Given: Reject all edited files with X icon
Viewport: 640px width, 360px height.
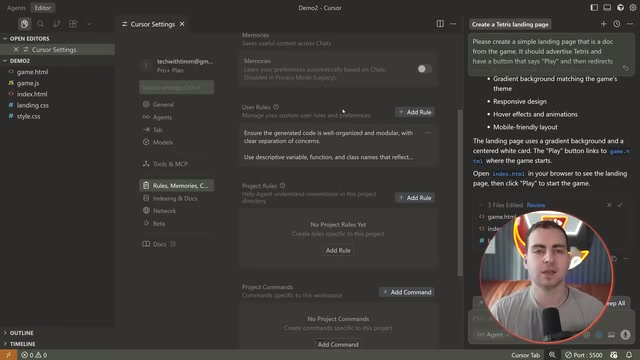Looking at the screenshot, I should click(x=609, y=205).
